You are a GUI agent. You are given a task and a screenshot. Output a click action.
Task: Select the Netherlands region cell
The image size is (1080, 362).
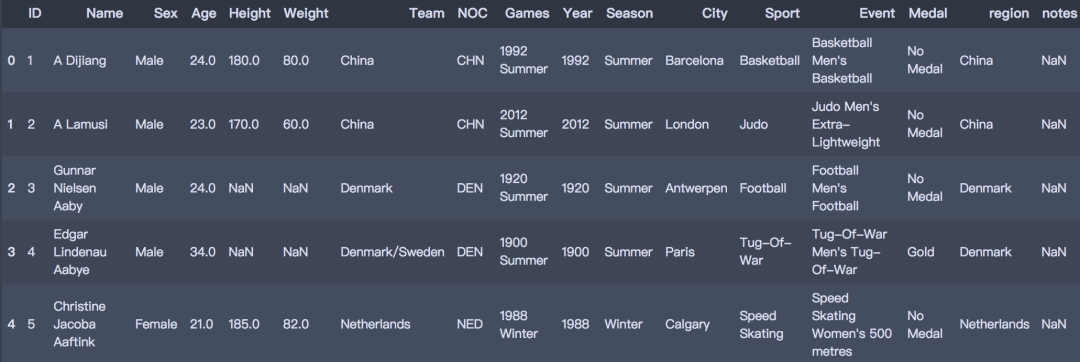[995, 324]
